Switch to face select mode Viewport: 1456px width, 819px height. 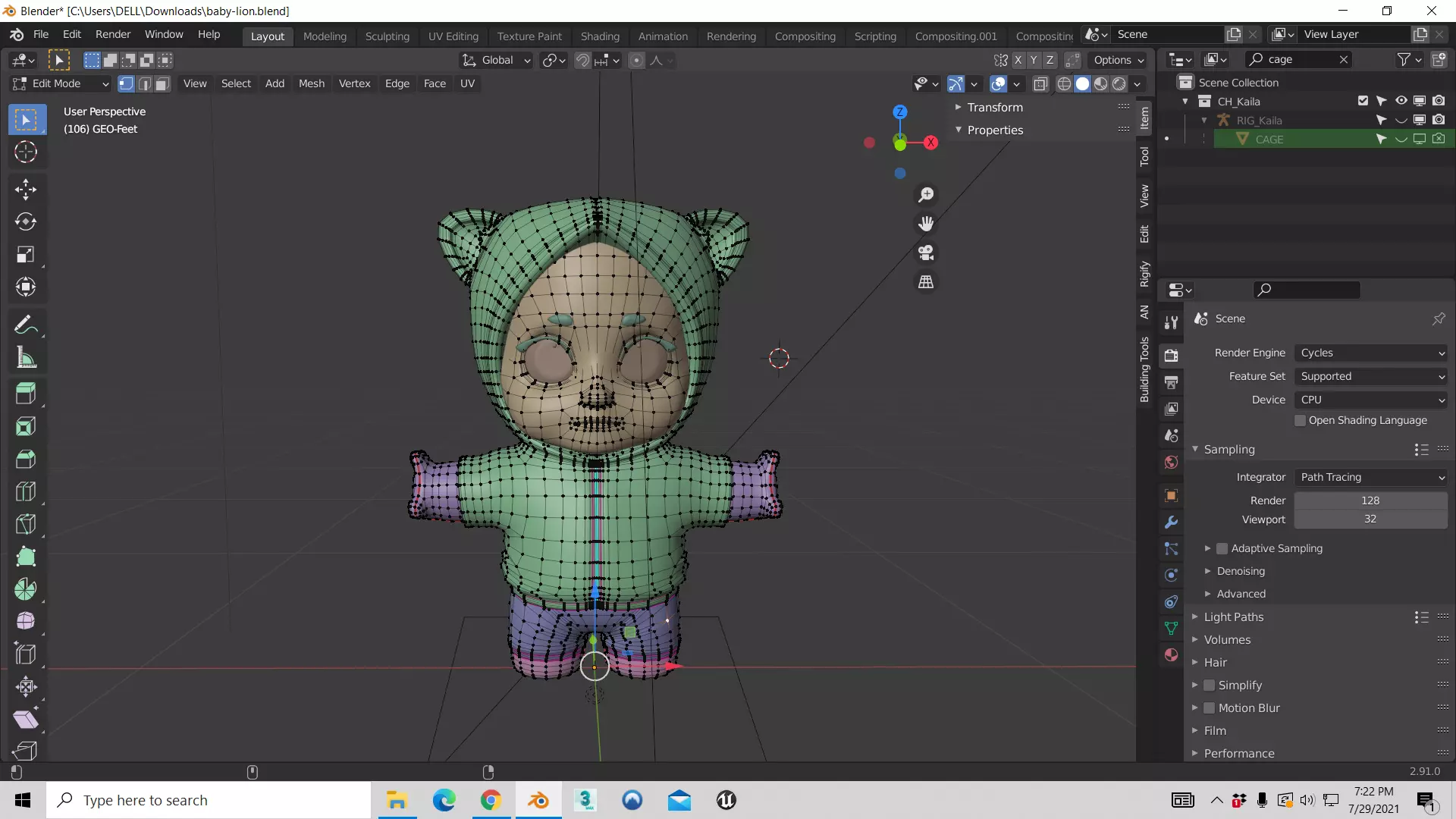pos(162,83)
